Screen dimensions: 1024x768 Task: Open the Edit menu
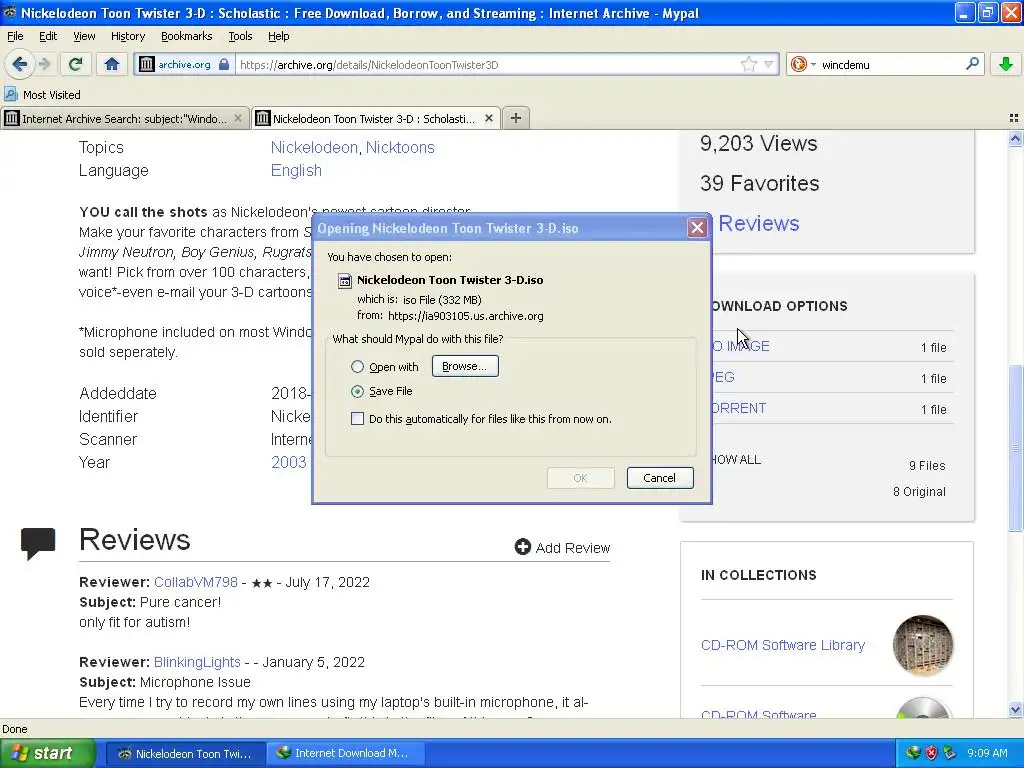pos(48,36)
